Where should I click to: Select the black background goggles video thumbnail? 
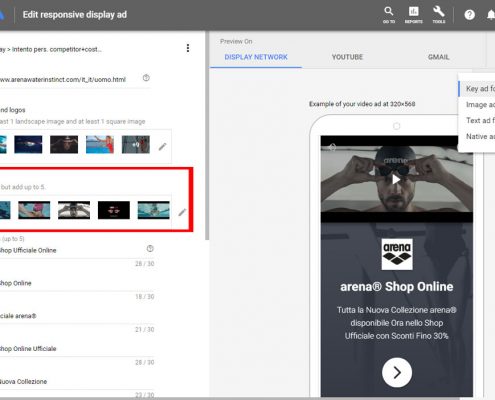point(114,210)
